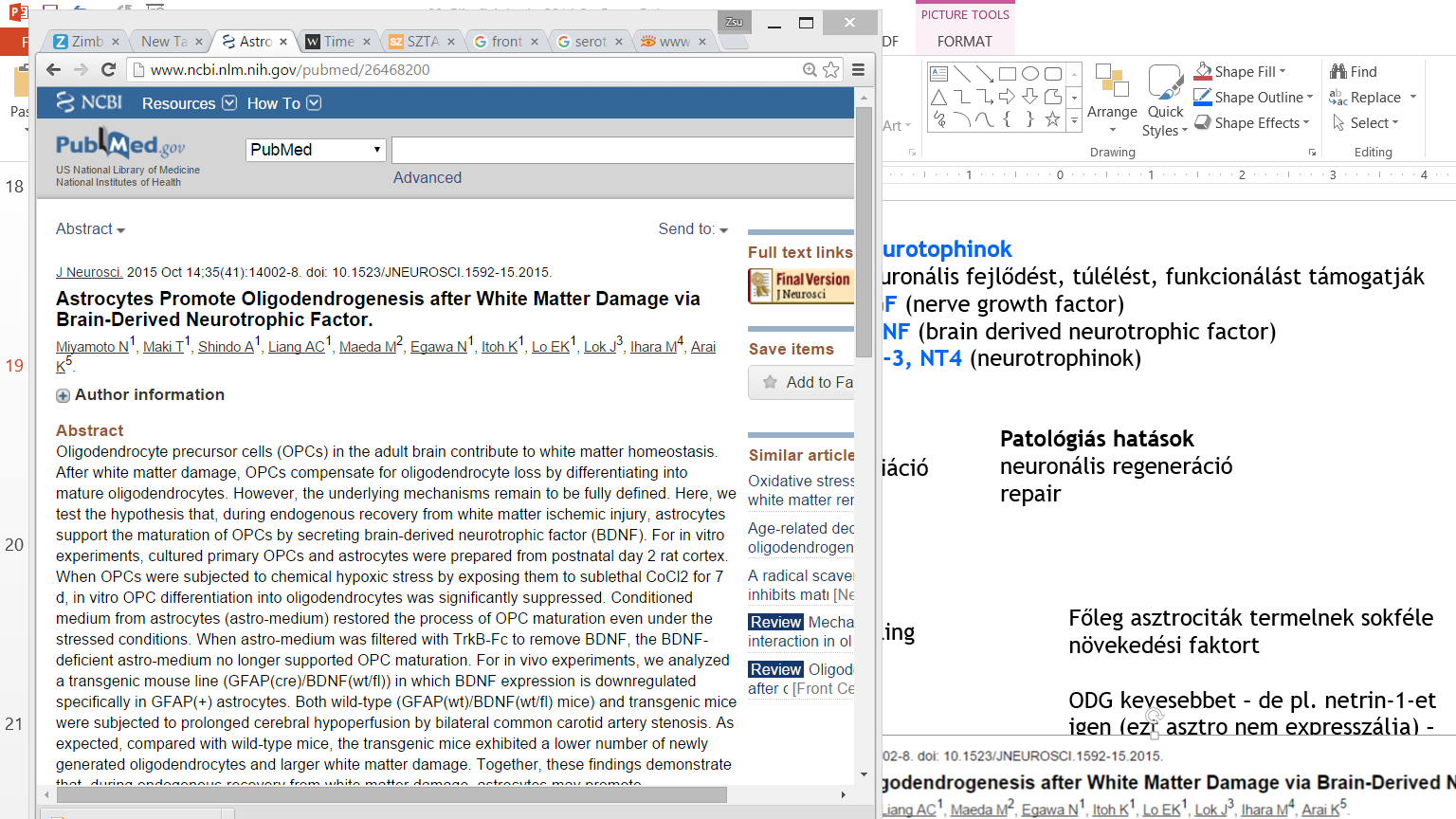Click the browser Forward arrow

click(82, 69)
